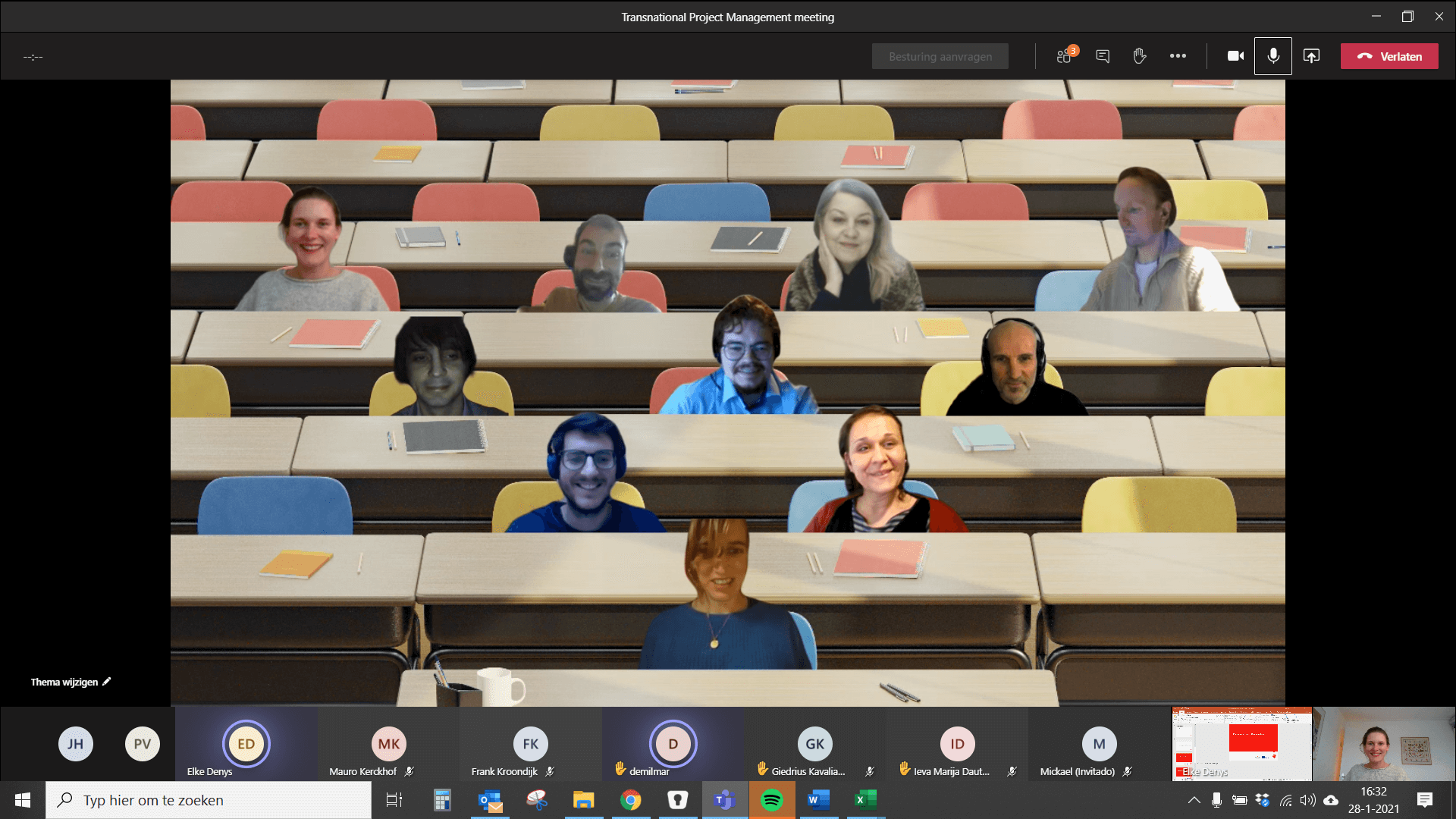Click the taskbar search field
Image resolution: width=1456 pixels, height=819 pixels.
pos(209,800)
